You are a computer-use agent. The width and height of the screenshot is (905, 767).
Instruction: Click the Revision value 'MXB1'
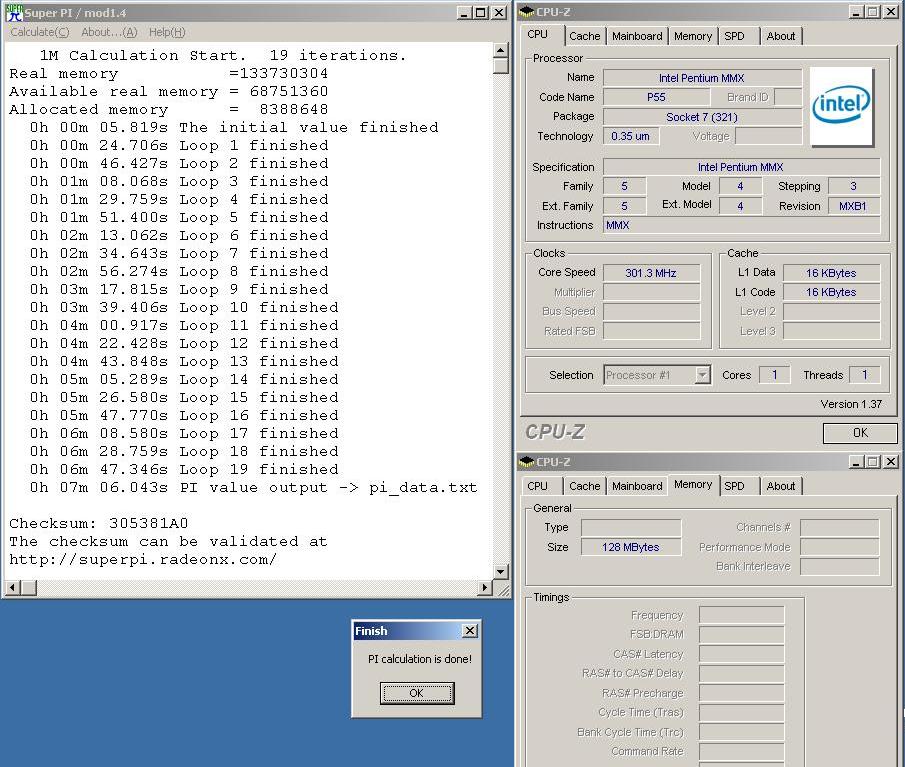(x=853, y=206)
